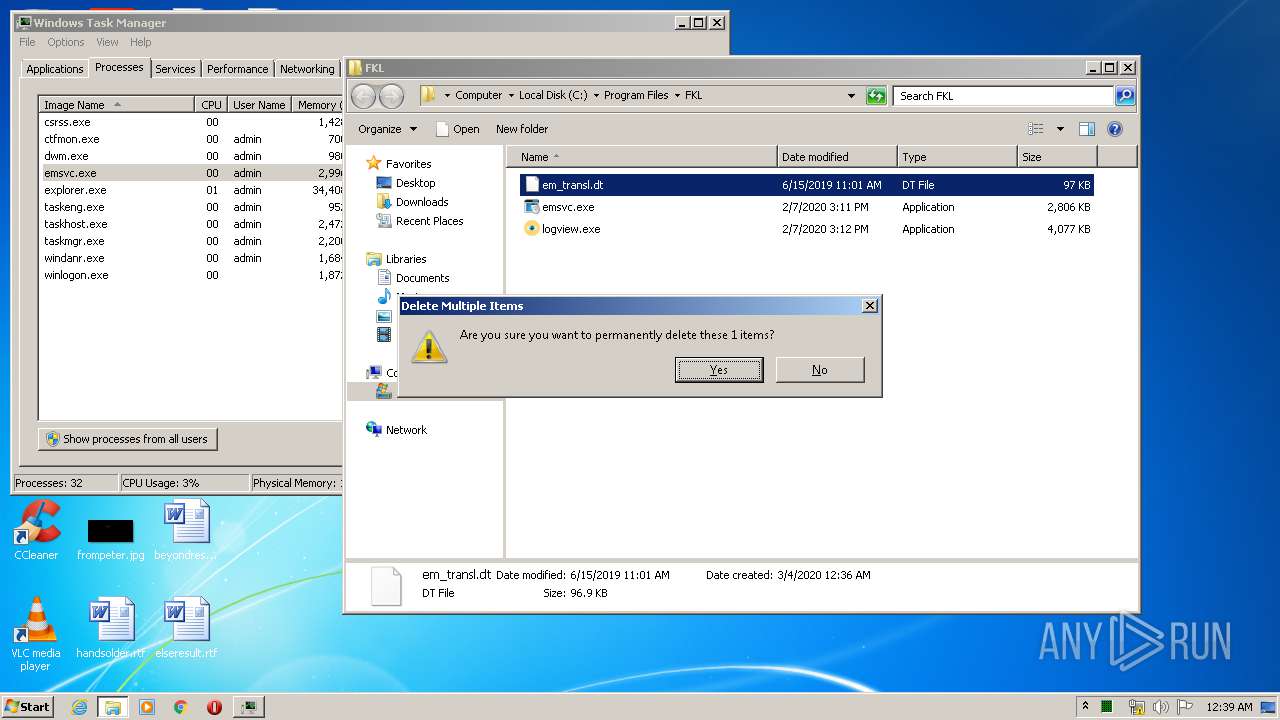
Task: Sort files by Type column
Action: (957, 157)
